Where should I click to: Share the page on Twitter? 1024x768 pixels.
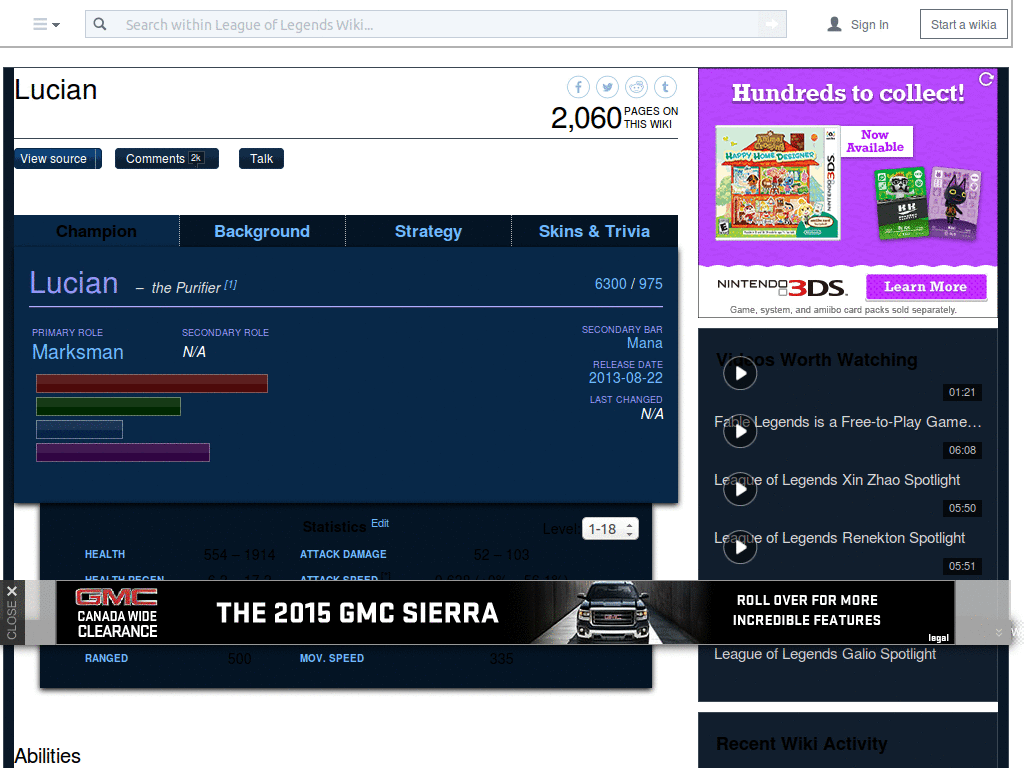click(607, 87)
